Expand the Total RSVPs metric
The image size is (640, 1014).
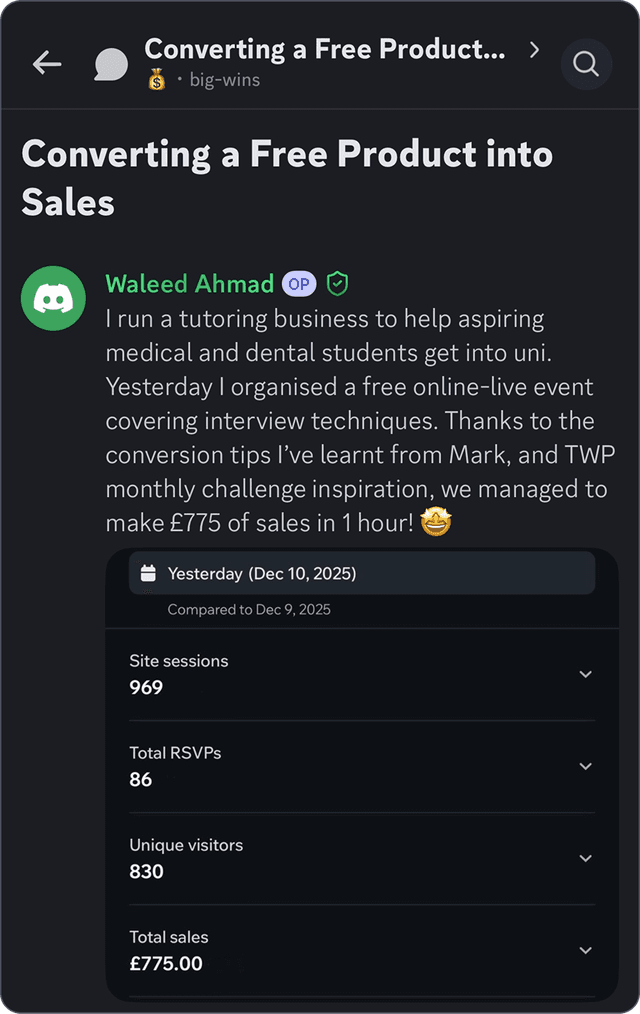click(x=586, y=766)
